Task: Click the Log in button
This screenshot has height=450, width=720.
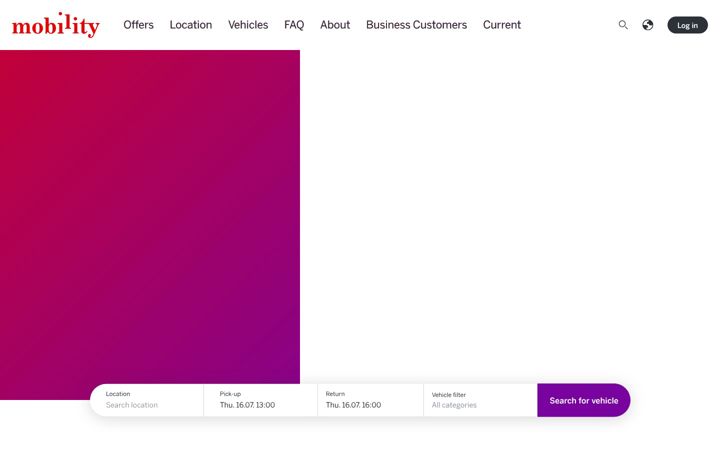Action: [687, 25]
